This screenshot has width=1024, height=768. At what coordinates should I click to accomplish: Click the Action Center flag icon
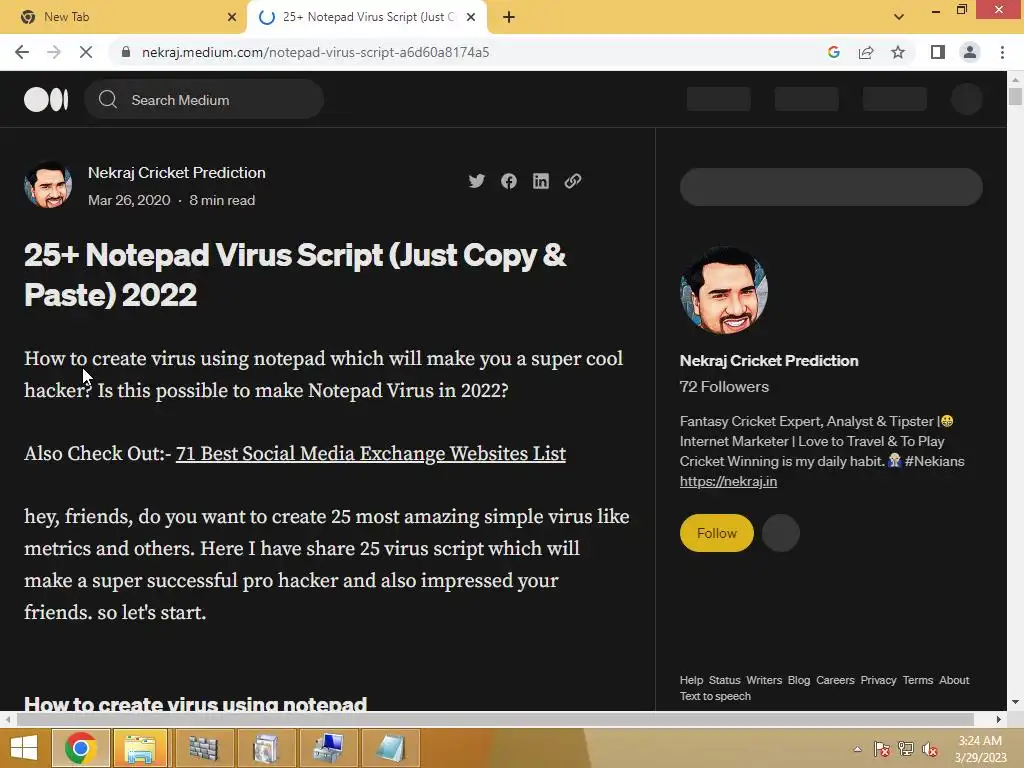pyautogui.click(x=882, y=749)
